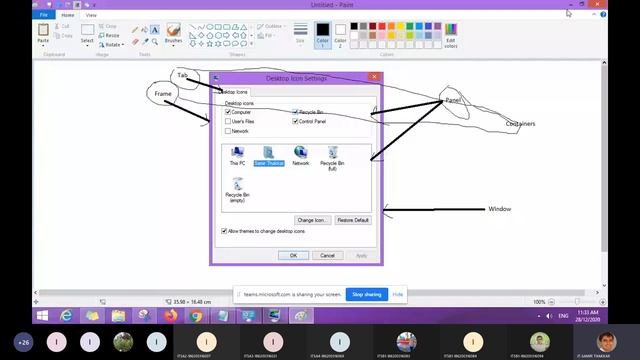Click the ENG language indicator in tray
This screenshot has width=640, height=360.
pos(563,316)
